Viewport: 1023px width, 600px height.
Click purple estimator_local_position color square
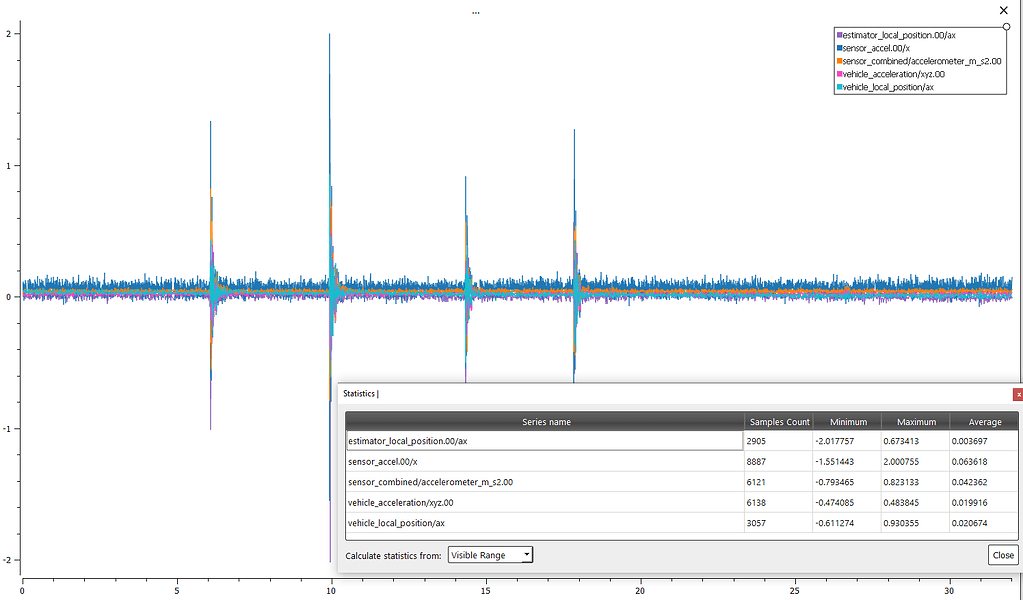pyautogui.click(x=840, y=34)
